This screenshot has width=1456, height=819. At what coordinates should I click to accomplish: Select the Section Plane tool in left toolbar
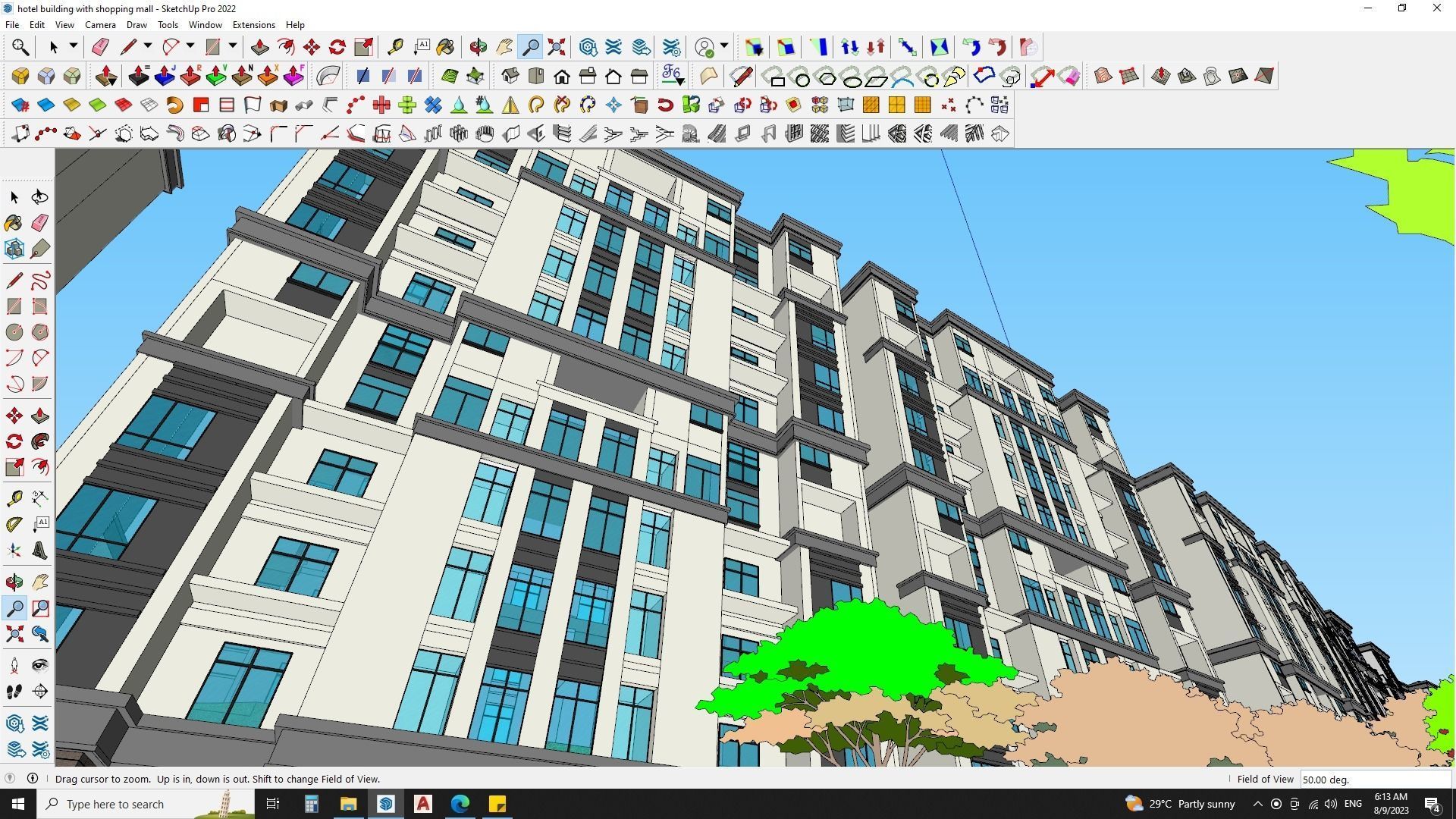tap(40, 692)
